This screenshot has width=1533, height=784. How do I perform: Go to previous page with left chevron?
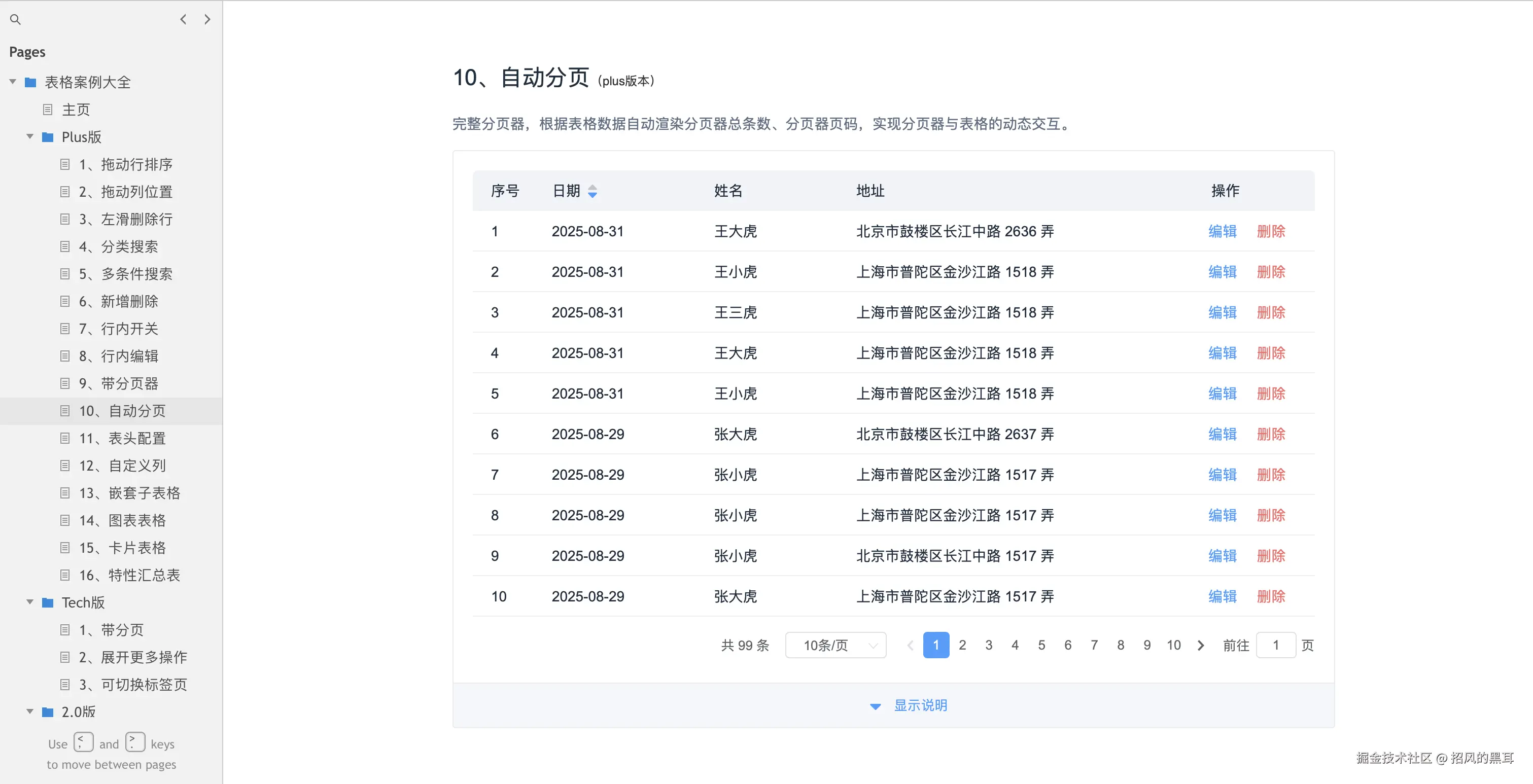(183, 20)
